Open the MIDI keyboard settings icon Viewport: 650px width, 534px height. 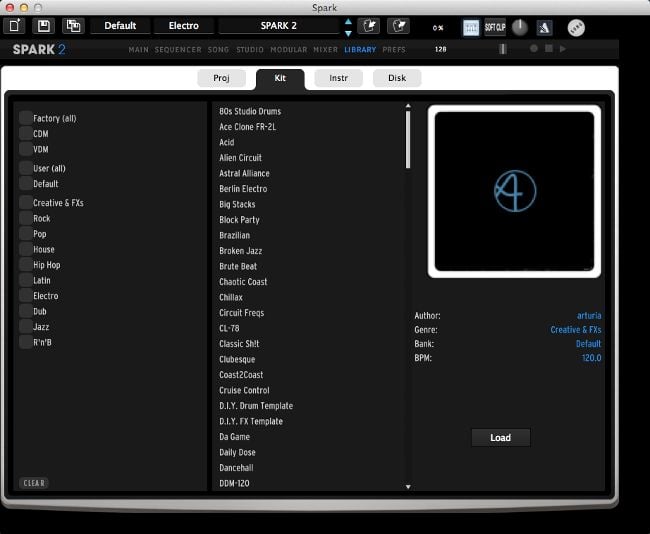[471, 27]
